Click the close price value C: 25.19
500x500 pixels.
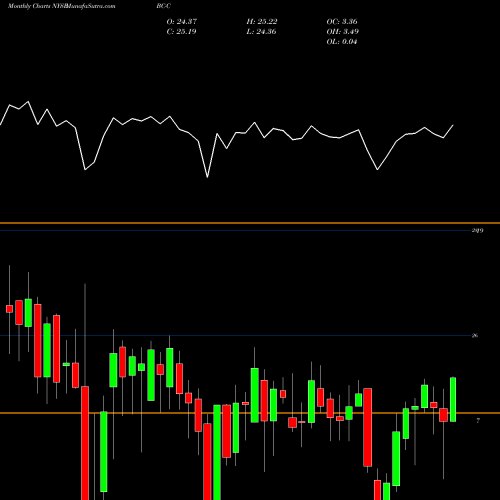[181, 32]
